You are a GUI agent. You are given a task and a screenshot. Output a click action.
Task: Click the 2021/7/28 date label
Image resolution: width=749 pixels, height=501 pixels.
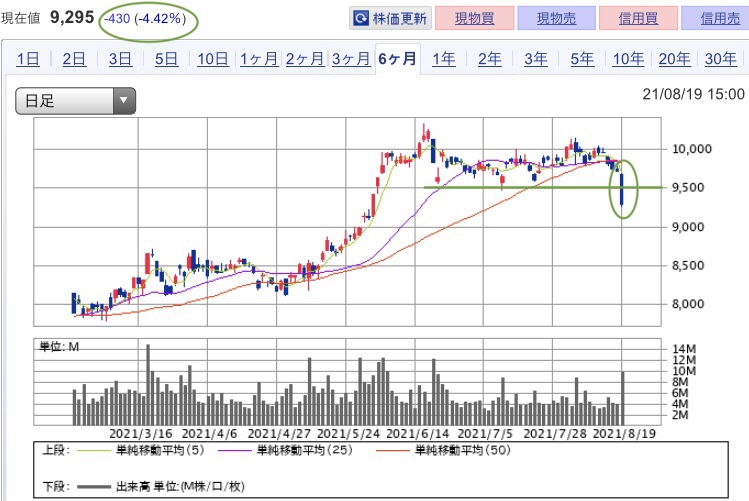pos(555,434)
